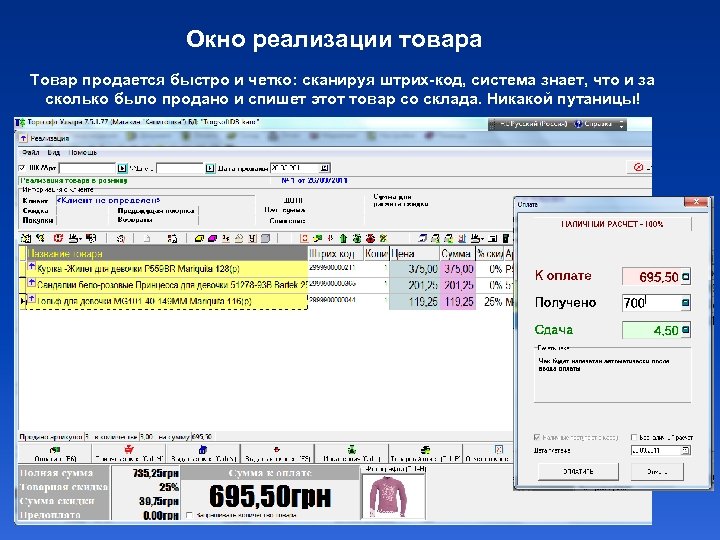Click the <Клиент не определен> client field

pos(155,201)
